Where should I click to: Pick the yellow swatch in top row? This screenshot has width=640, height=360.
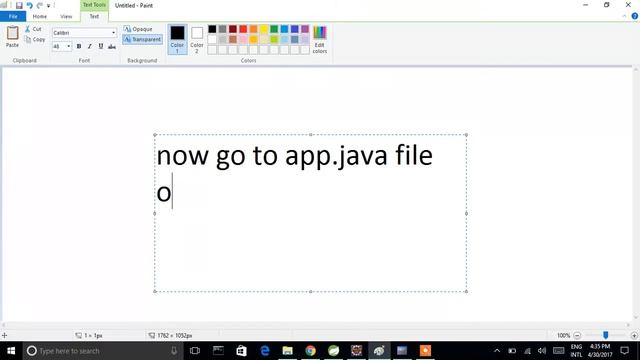click(x=264, y=29)
